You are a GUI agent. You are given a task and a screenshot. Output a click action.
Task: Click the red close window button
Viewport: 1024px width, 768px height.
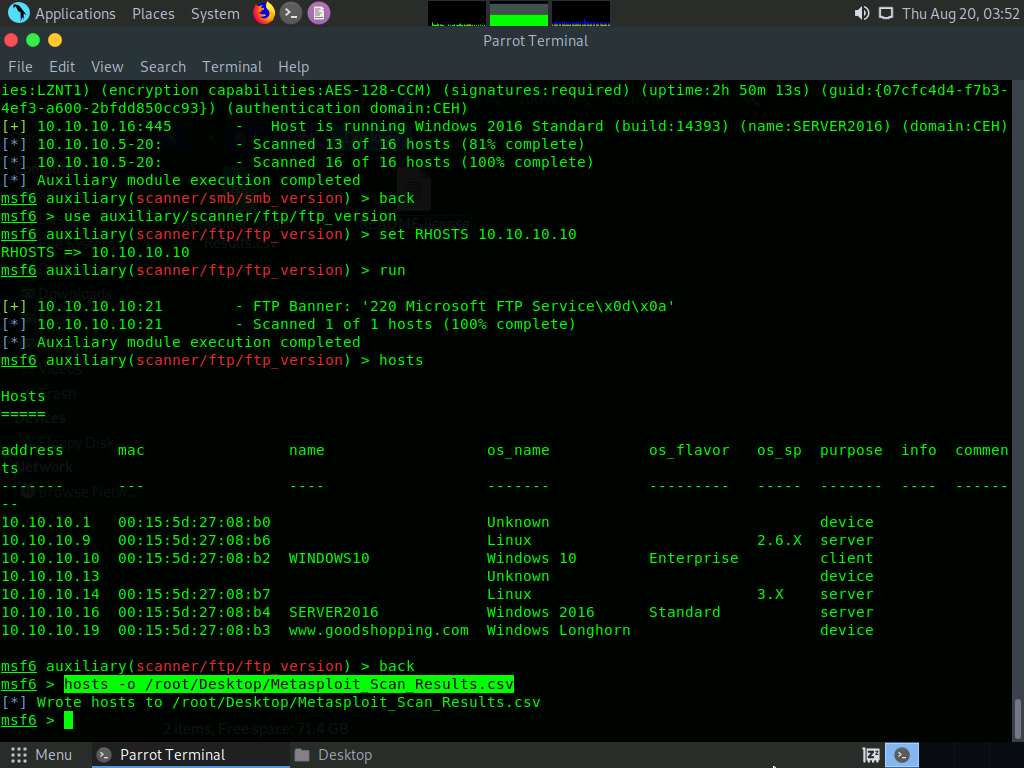10,40
